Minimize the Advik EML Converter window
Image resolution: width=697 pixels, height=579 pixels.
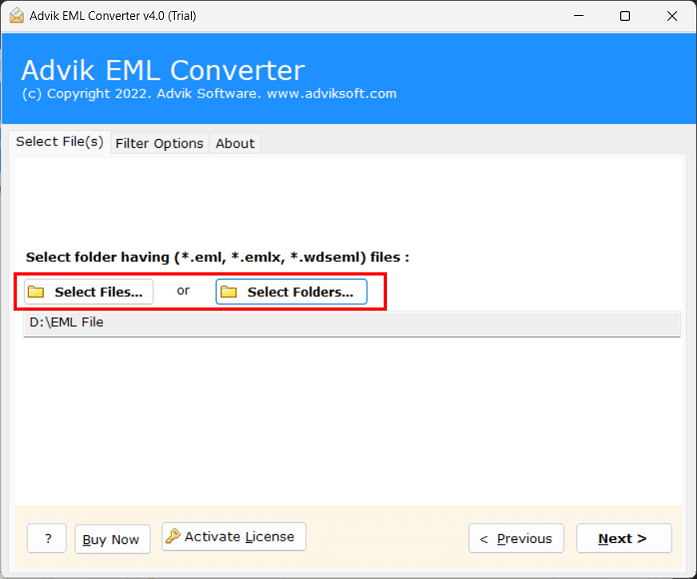point(579,16)
